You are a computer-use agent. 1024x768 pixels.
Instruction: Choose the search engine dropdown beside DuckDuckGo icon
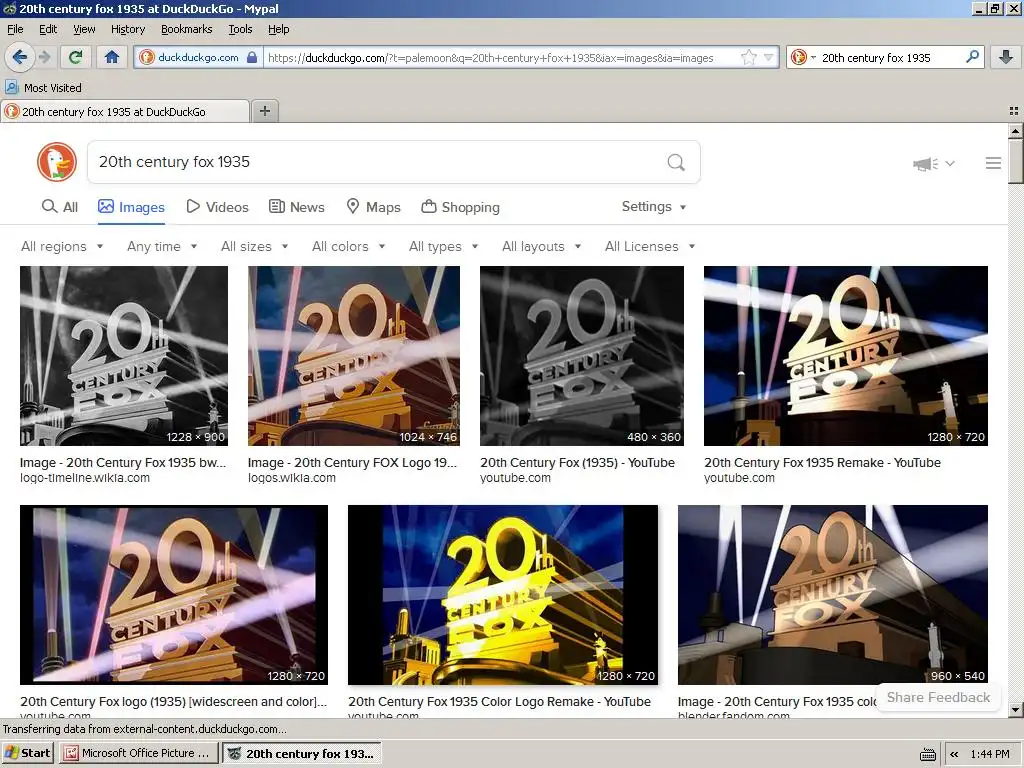814,57
